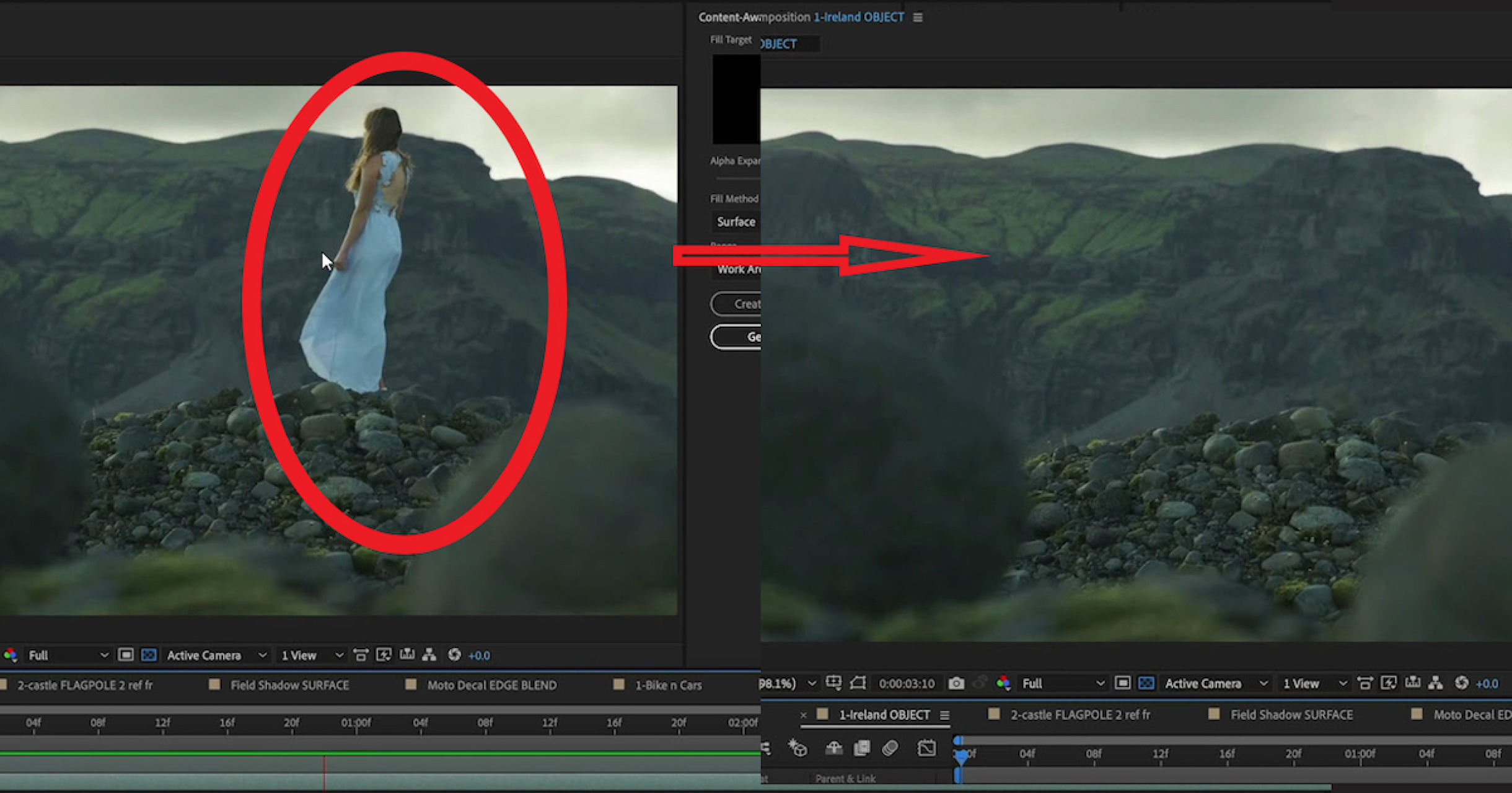
Task: Open the Full resolution dropdown in left viewer
Action: pos(68,655)
